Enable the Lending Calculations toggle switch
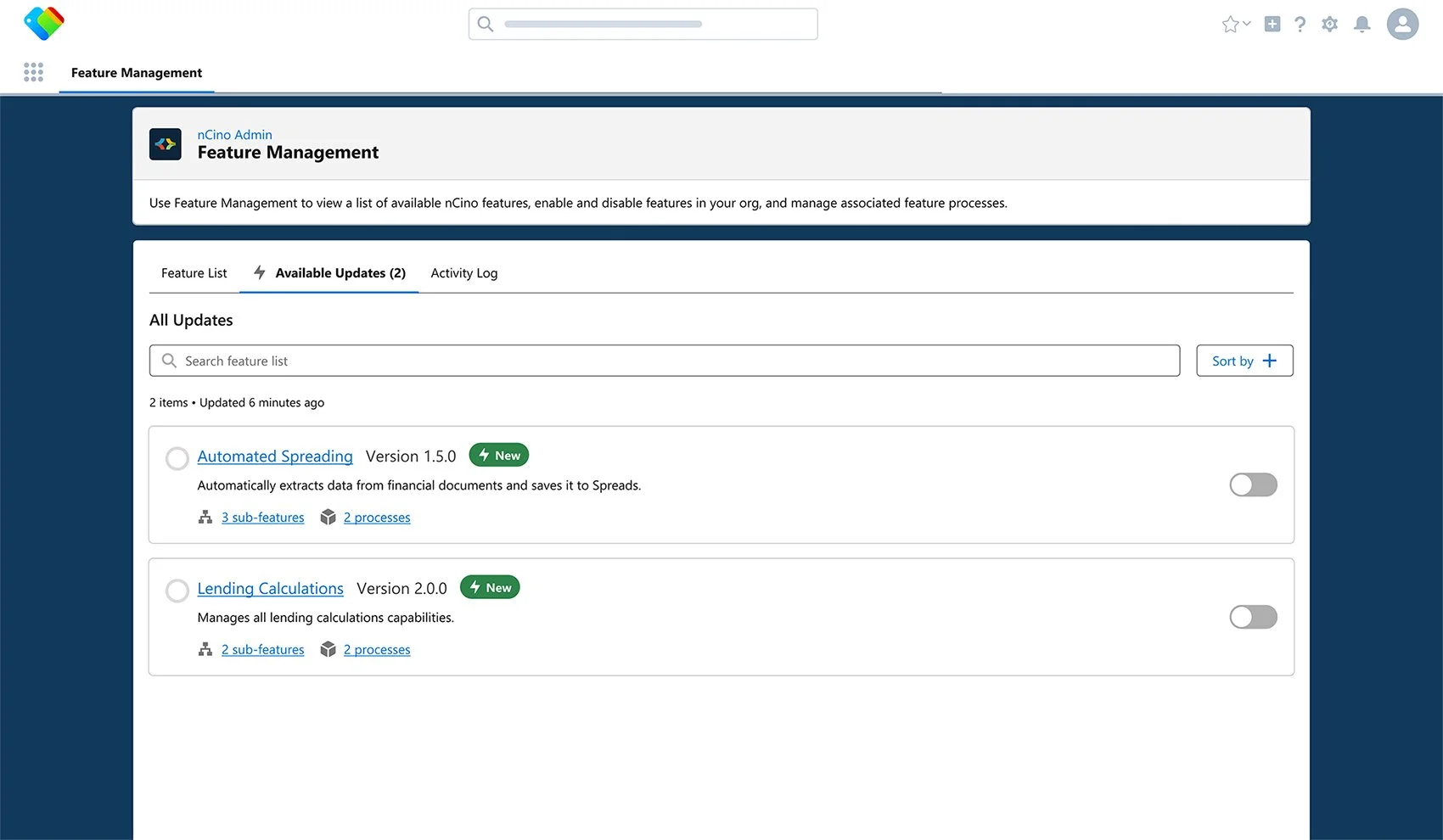The height and width of the screenshot is (840, 1443). 1254,617
